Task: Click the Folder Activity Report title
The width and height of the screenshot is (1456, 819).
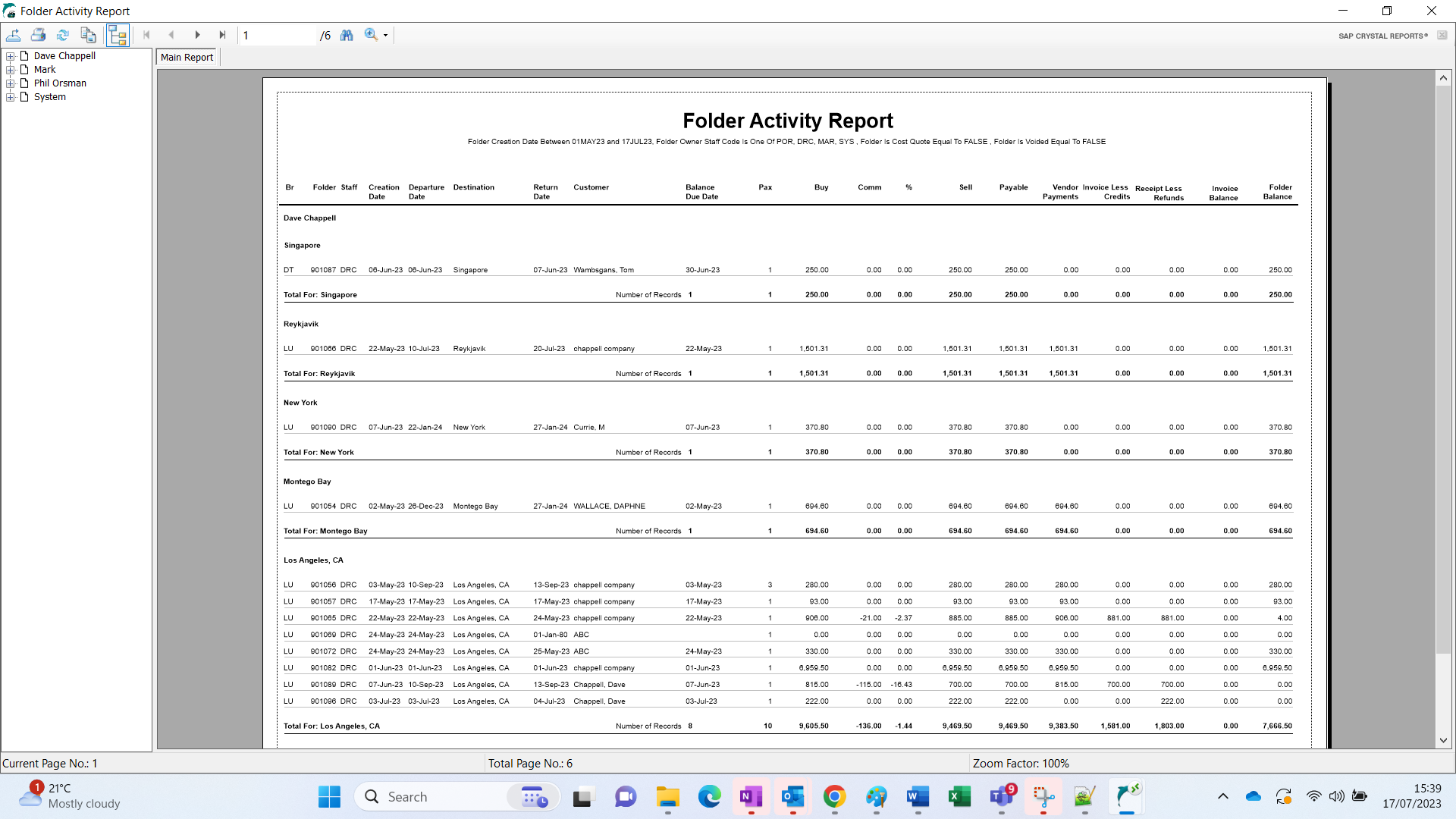Action: click(x=788, y=121)
